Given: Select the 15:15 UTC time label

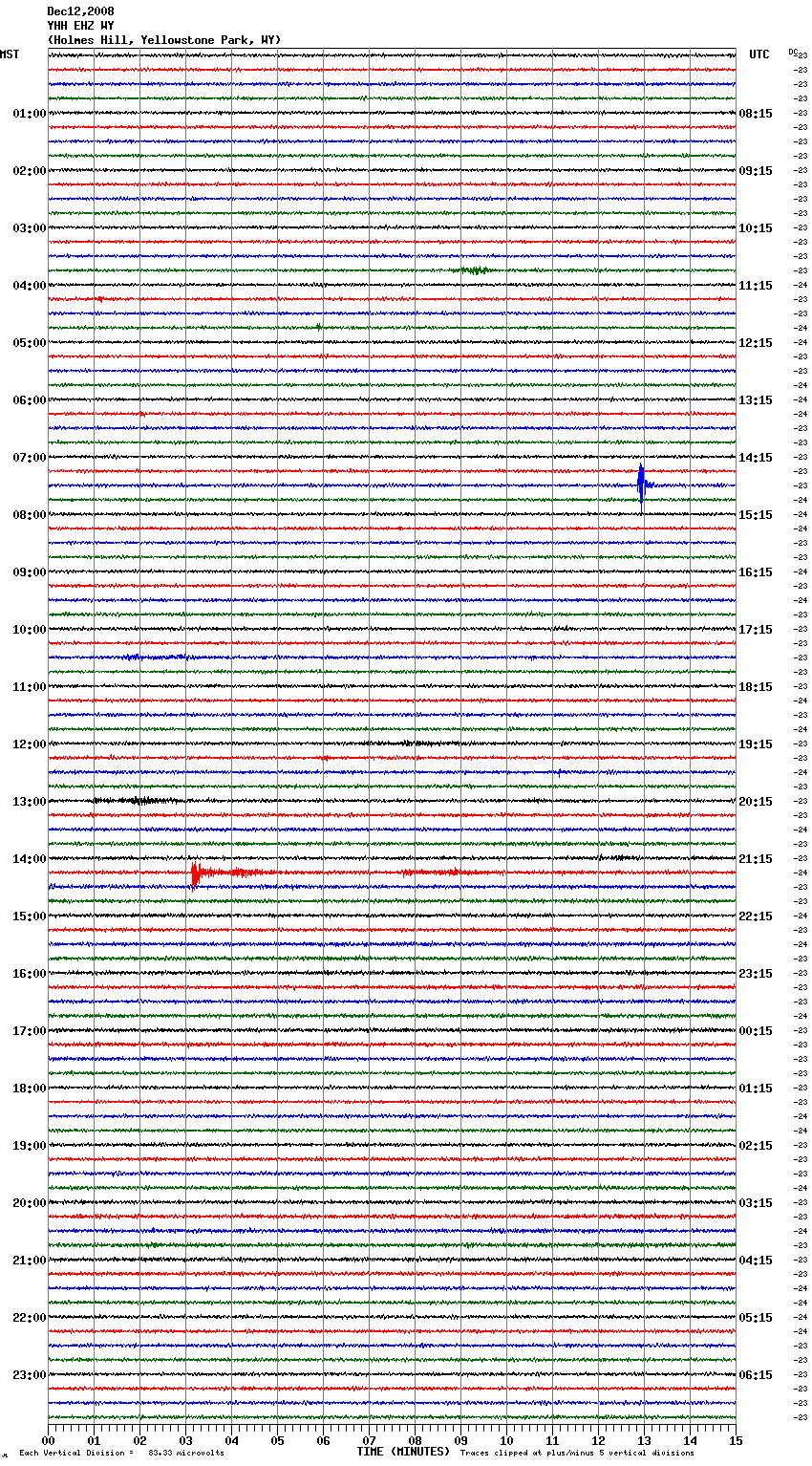Looking at the screenshot, I should [x=756, y=515].
